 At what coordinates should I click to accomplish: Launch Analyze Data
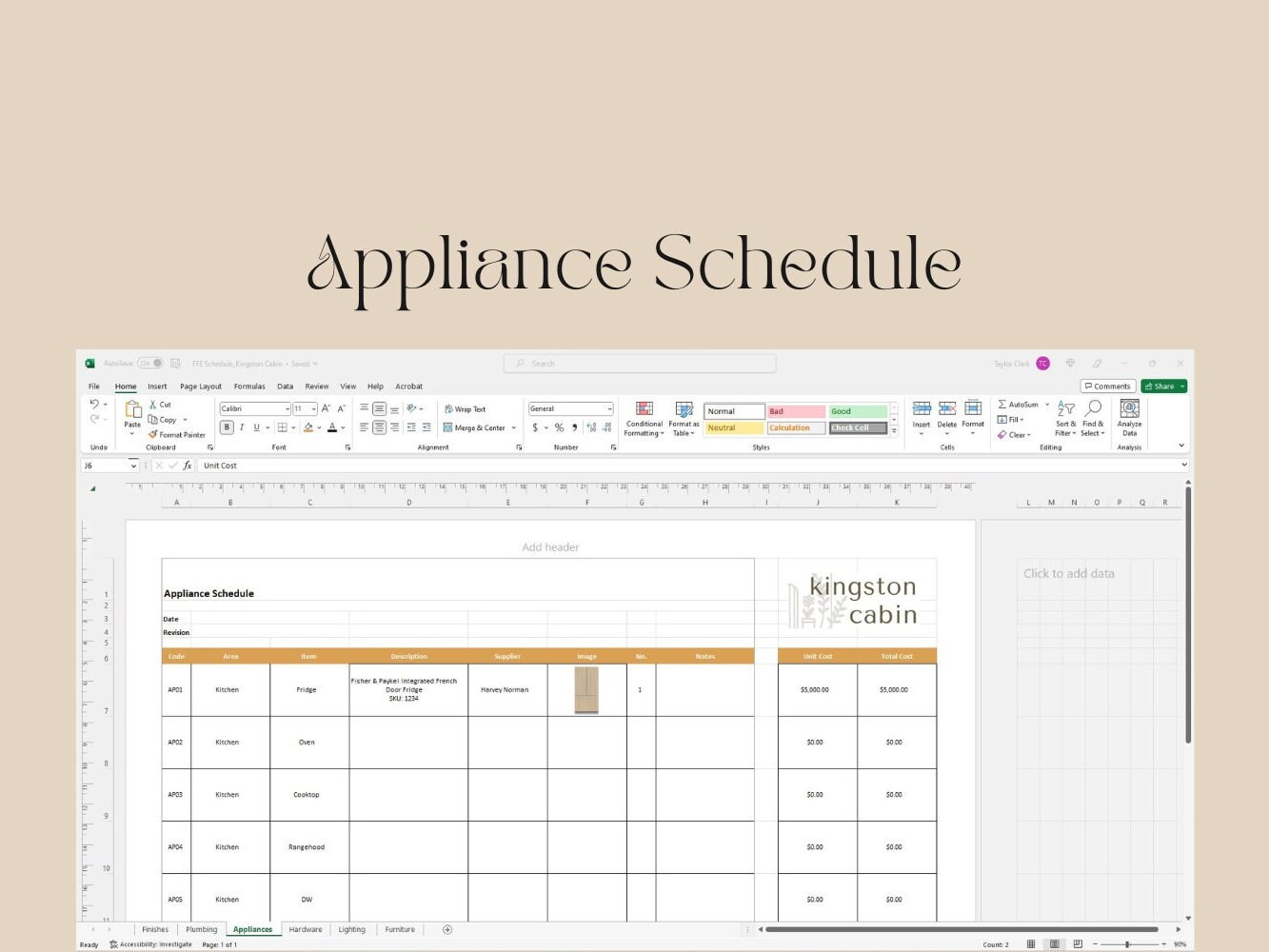click(1129, 418)
